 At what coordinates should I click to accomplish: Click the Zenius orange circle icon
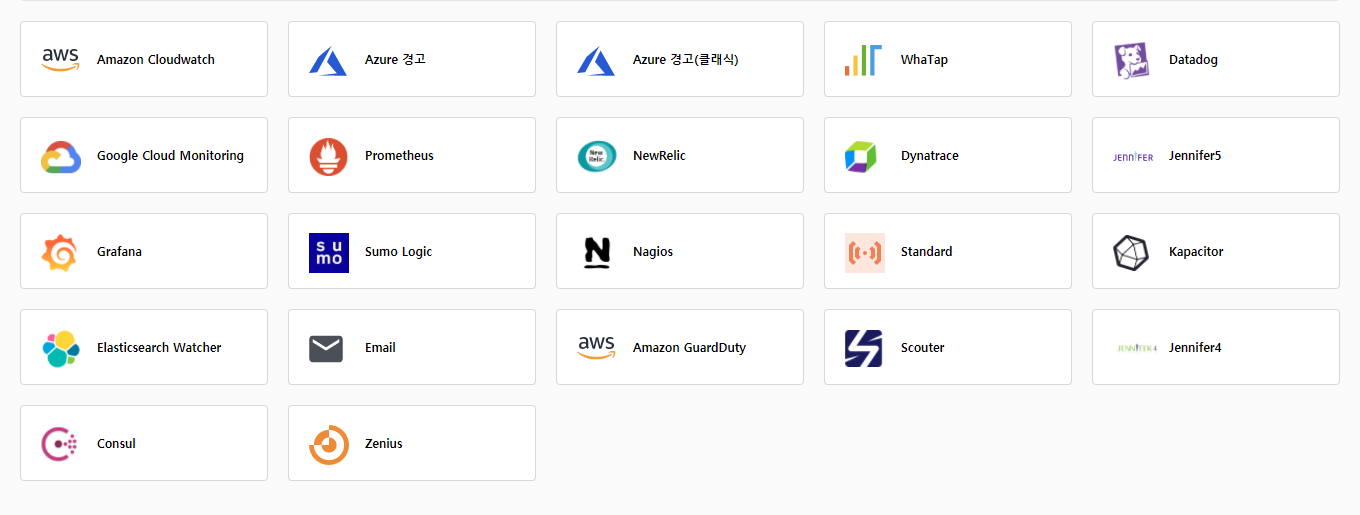click(328, 444)
